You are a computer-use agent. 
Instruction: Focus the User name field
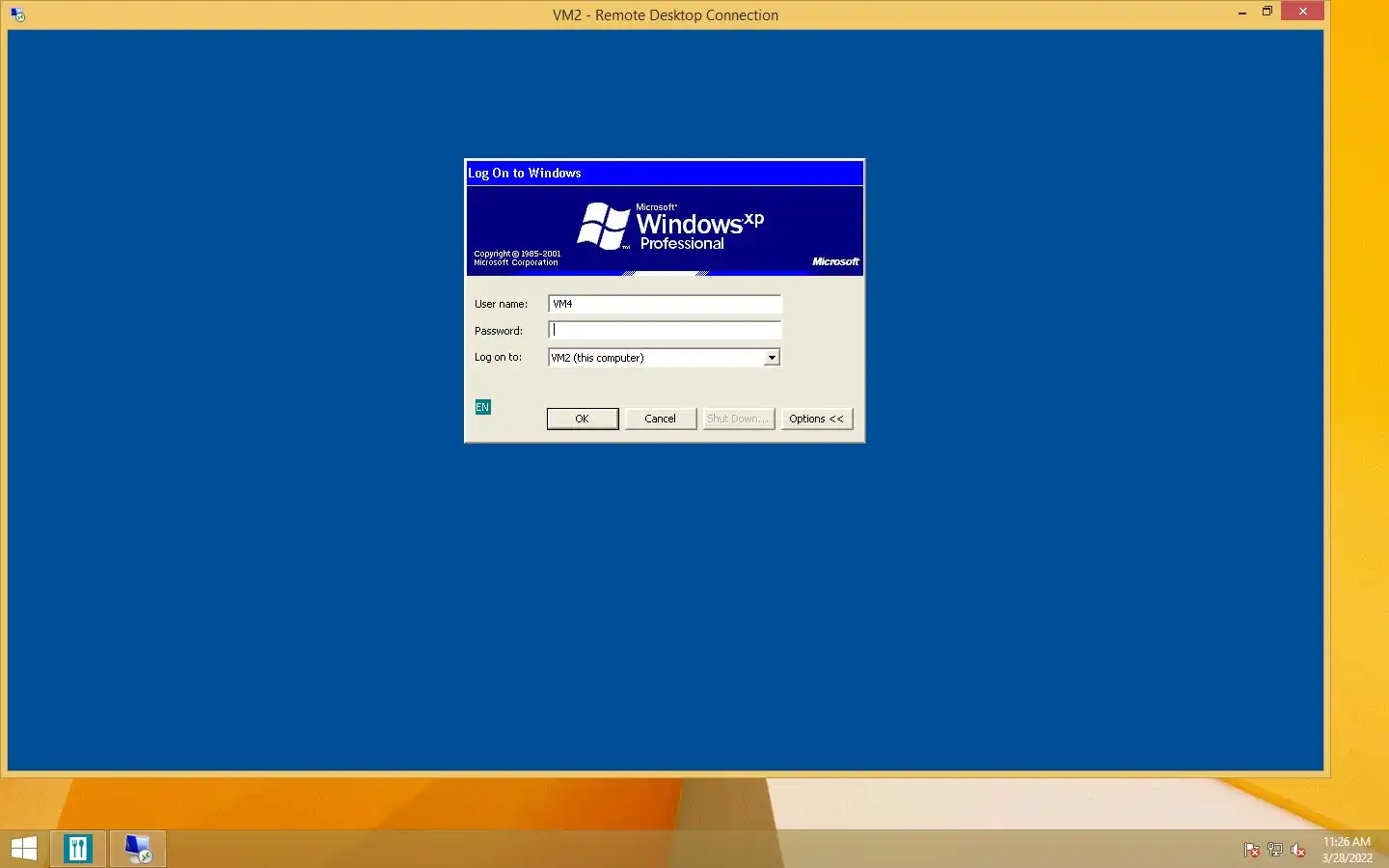coord(665,304)
